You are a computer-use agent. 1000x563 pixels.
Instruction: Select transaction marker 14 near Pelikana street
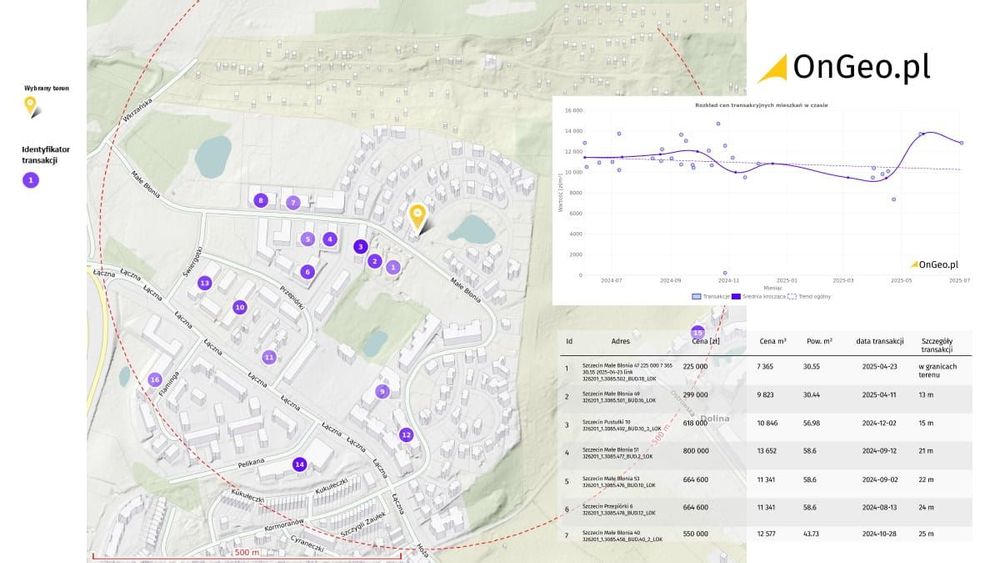pyautogui.click(x=299, y=464)
